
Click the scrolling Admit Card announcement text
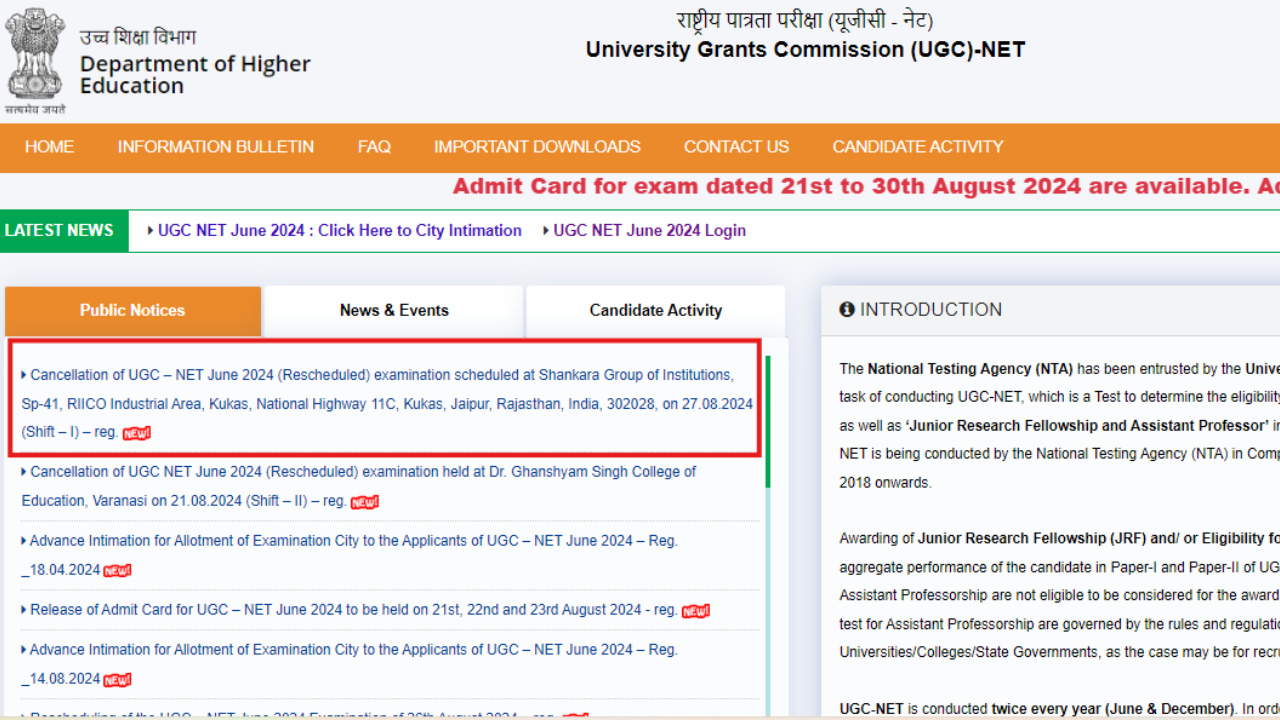coord(866,187)
